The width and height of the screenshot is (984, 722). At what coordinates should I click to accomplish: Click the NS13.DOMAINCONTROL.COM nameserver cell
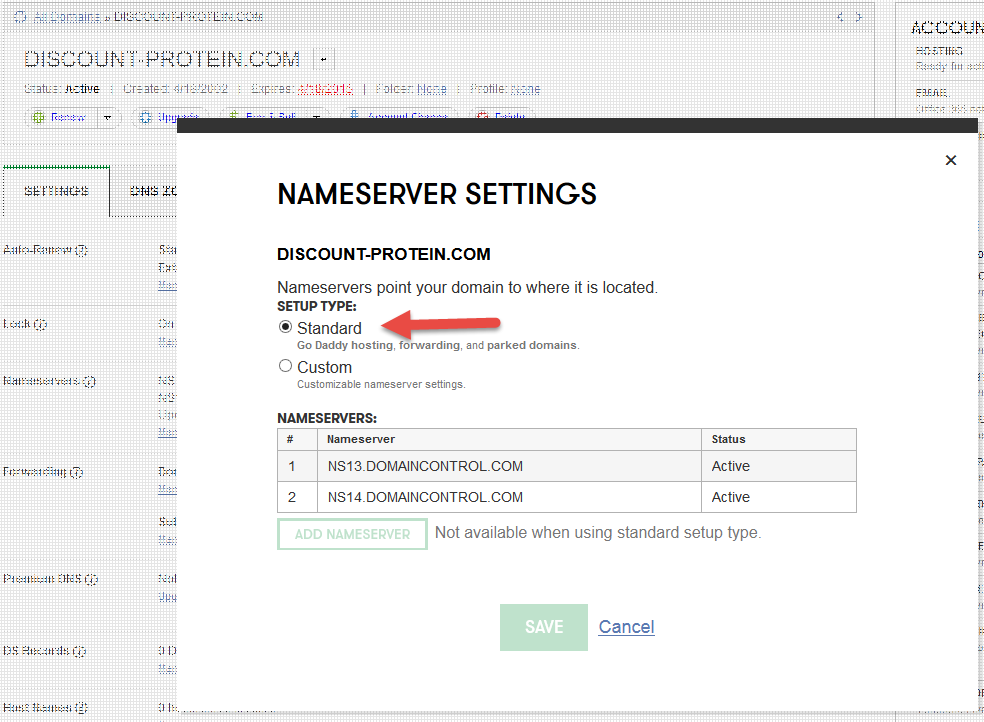(x=509, y=466)
